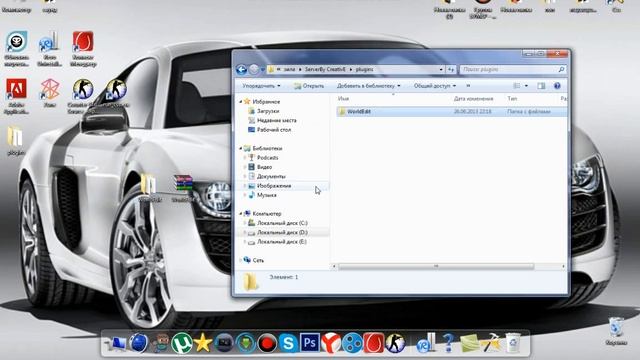This screenshot has width=640, height=360.
Task: Show hidden toolbar commands with » chevron
Action: click(468, 86)
